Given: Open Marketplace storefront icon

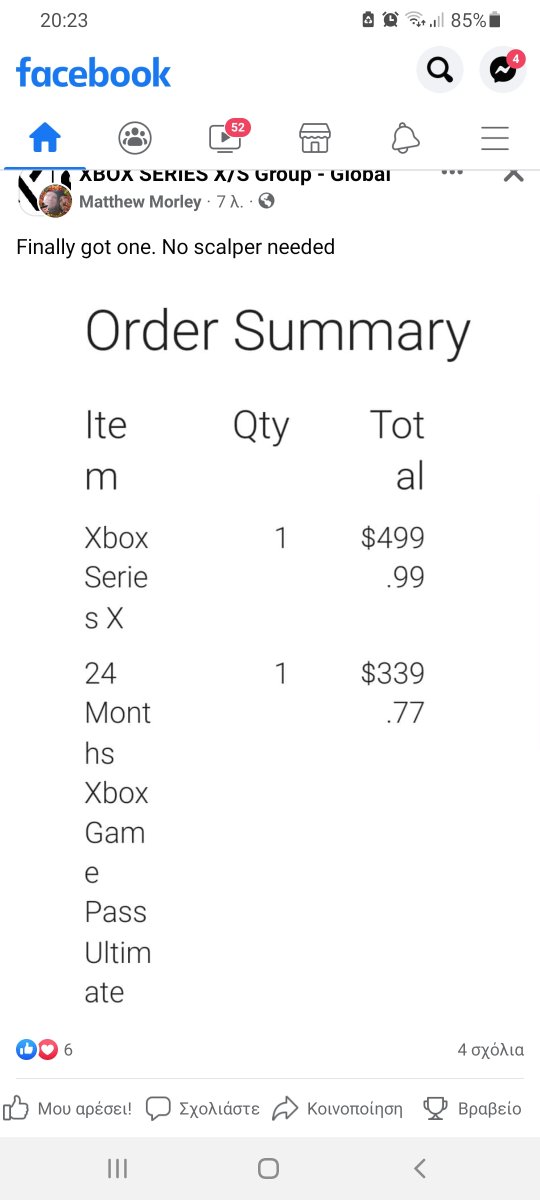Looking at the screenshot, I should click(315, 137).
